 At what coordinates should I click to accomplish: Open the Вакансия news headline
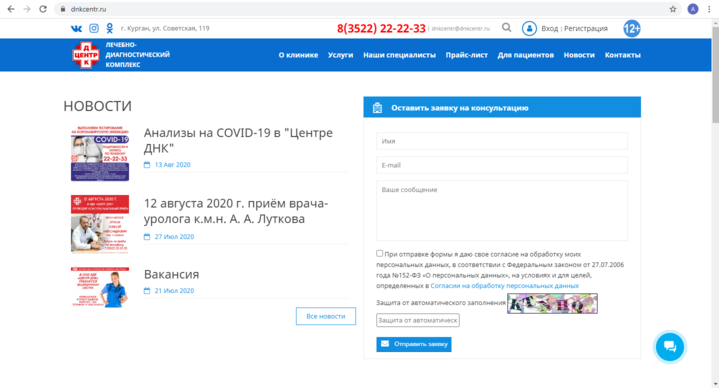171,274
